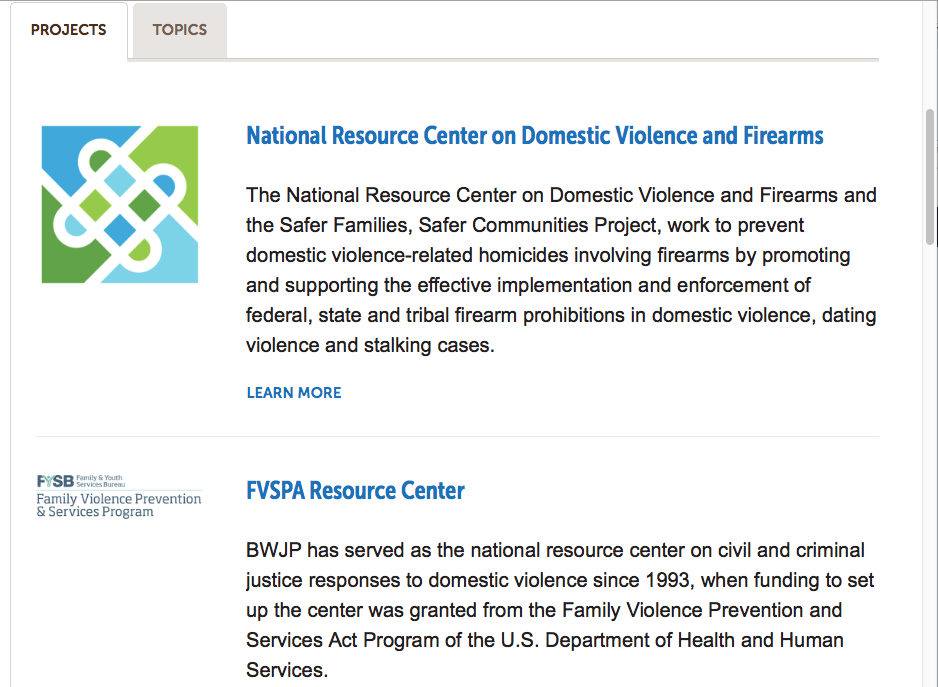Click the white interlocking knot in the logo center
This screenshot has height=687, width=938.
pos(119,204)
